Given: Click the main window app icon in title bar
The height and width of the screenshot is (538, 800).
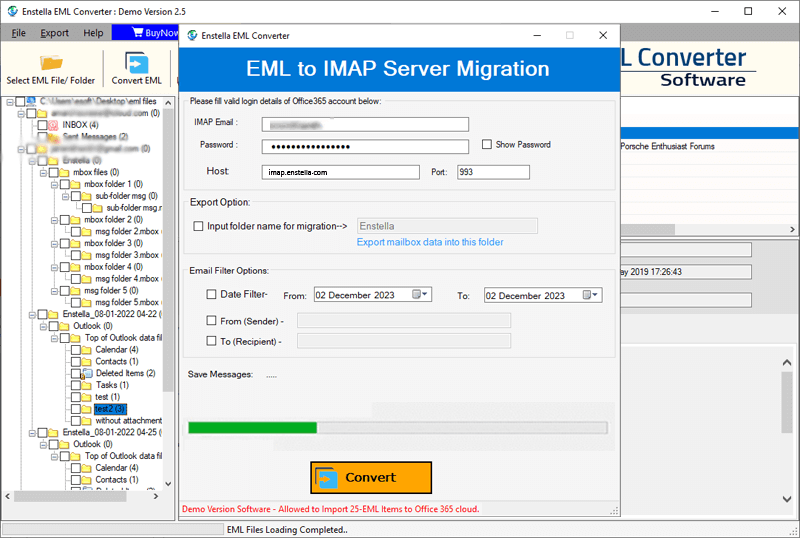Looking at the screenshot, I should (x=12, y=11).
